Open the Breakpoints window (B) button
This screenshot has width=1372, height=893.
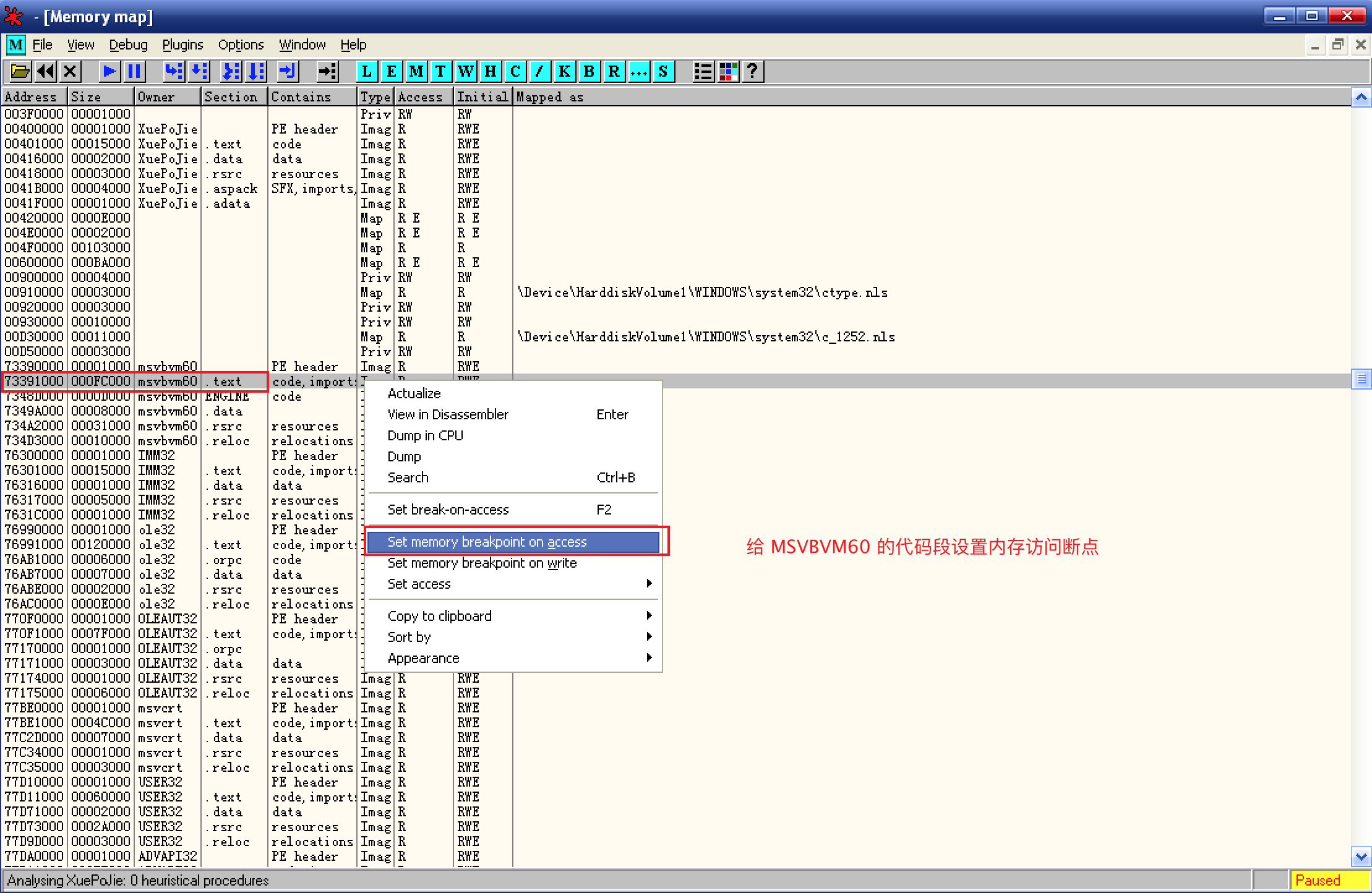click(x=589, y=72)
